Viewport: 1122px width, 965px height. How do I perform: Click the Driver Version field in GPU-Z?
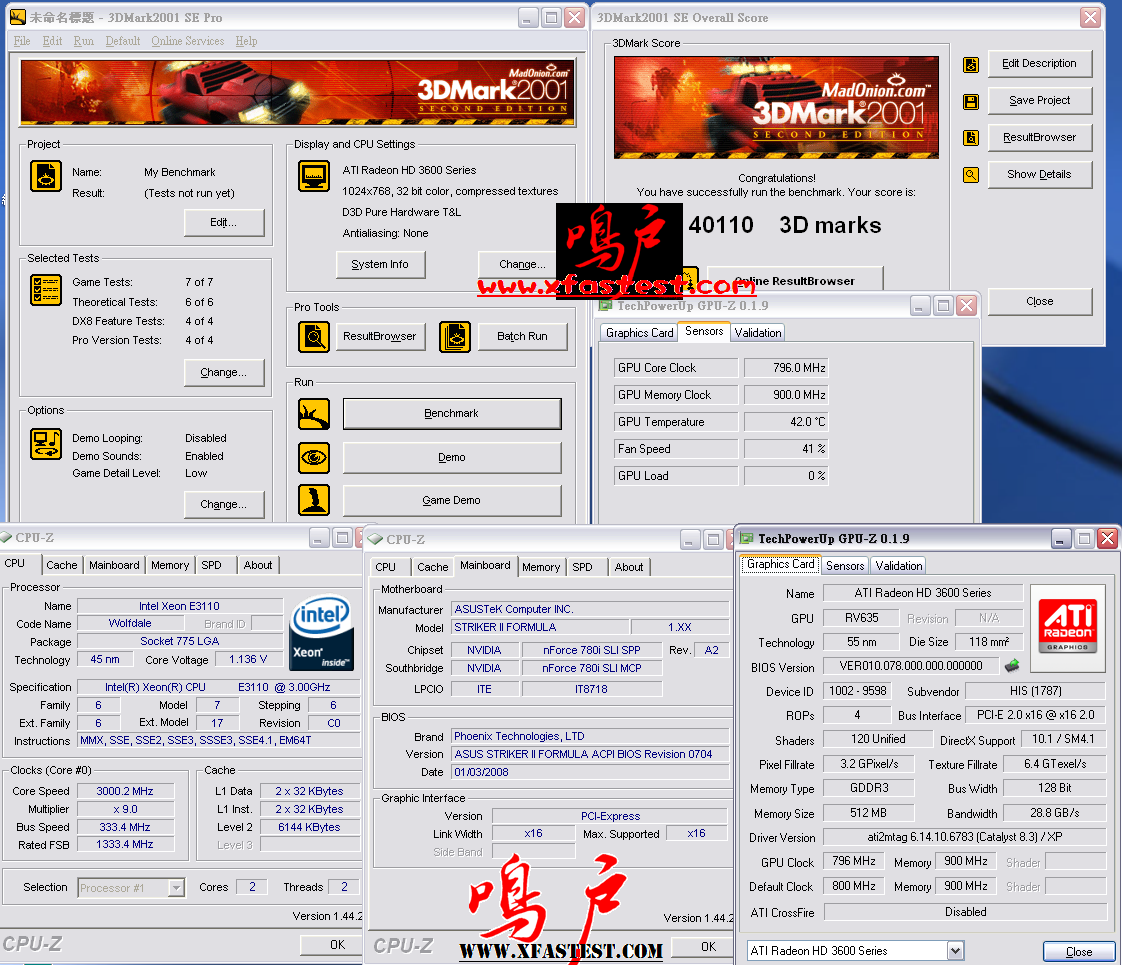click(965, 837)
